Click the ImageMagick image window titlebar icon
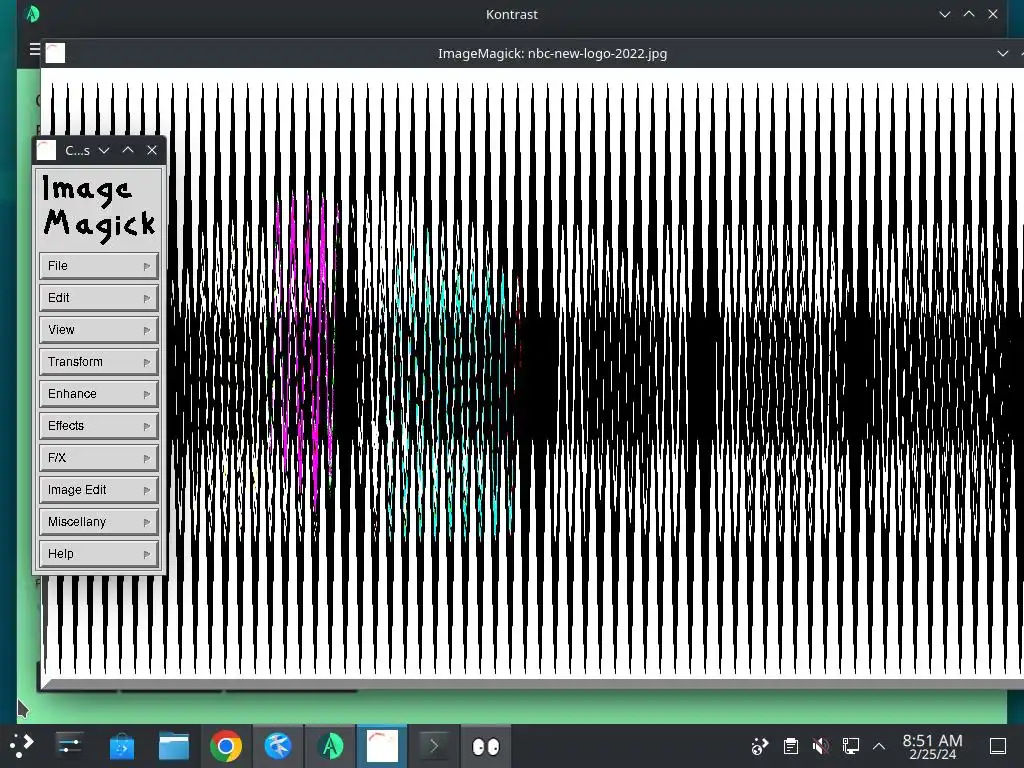 [x=56, y=54]
